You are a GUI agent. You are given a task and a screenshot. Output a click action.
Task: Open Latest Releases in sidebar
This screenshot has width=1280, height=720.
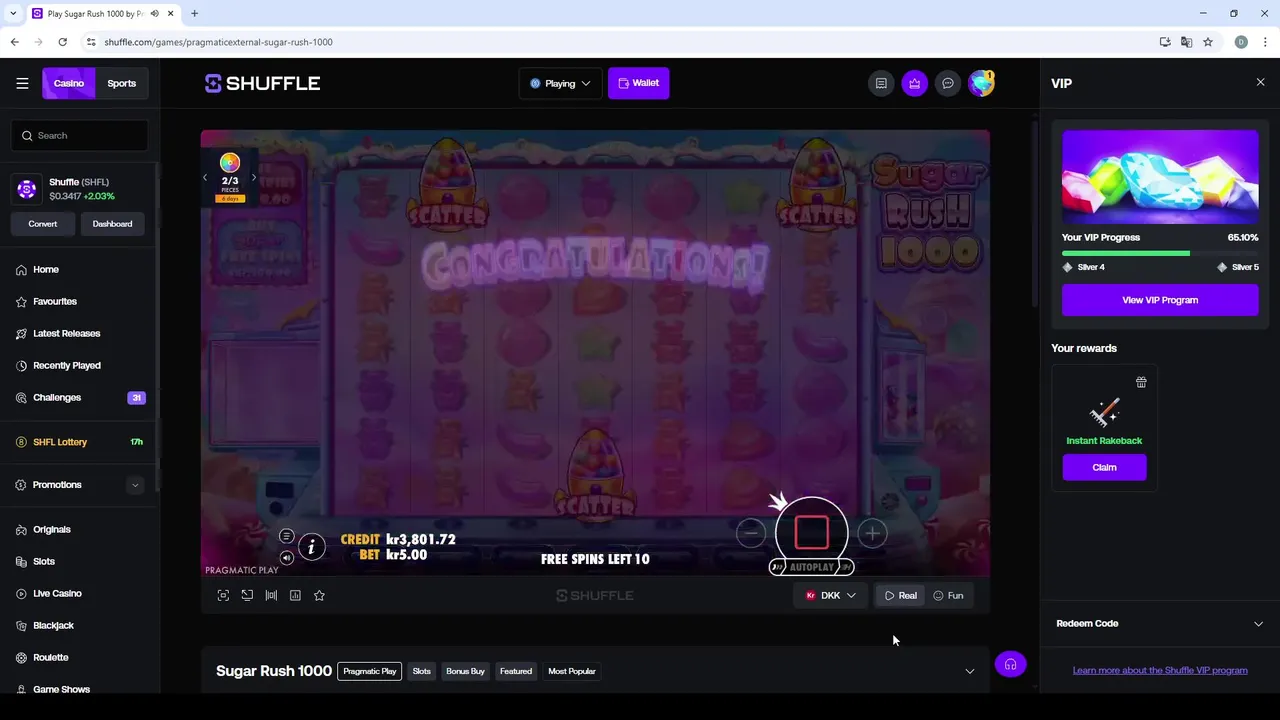click(66, 333)
